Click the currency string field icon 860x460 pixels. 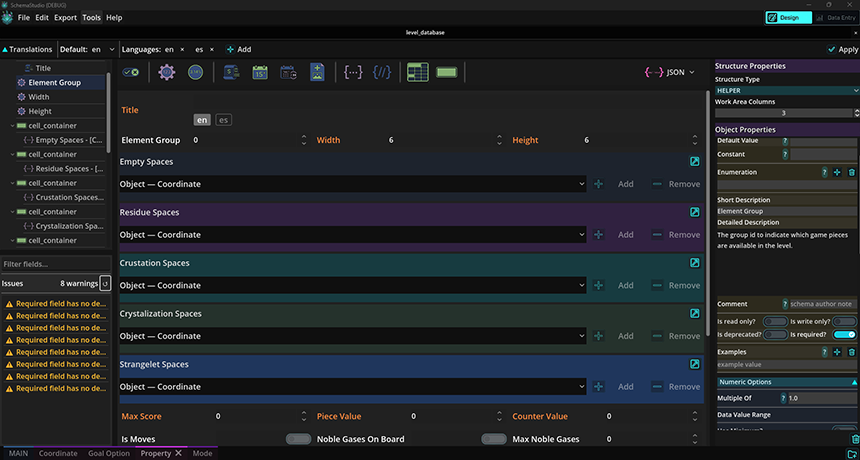tap(231, 72)
